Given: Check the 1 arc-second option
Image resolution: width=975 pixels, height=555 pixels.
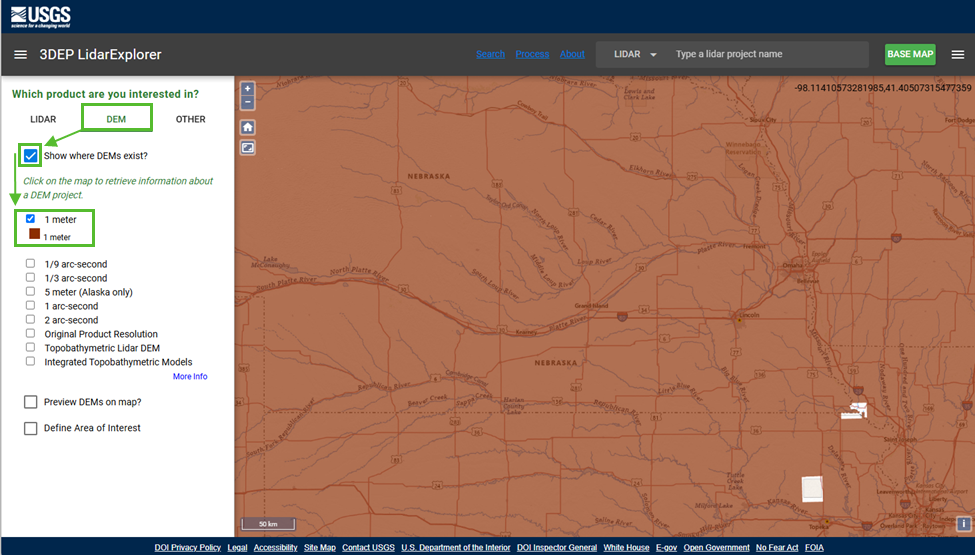Looking at the screenshot, I should pos(30,305).
